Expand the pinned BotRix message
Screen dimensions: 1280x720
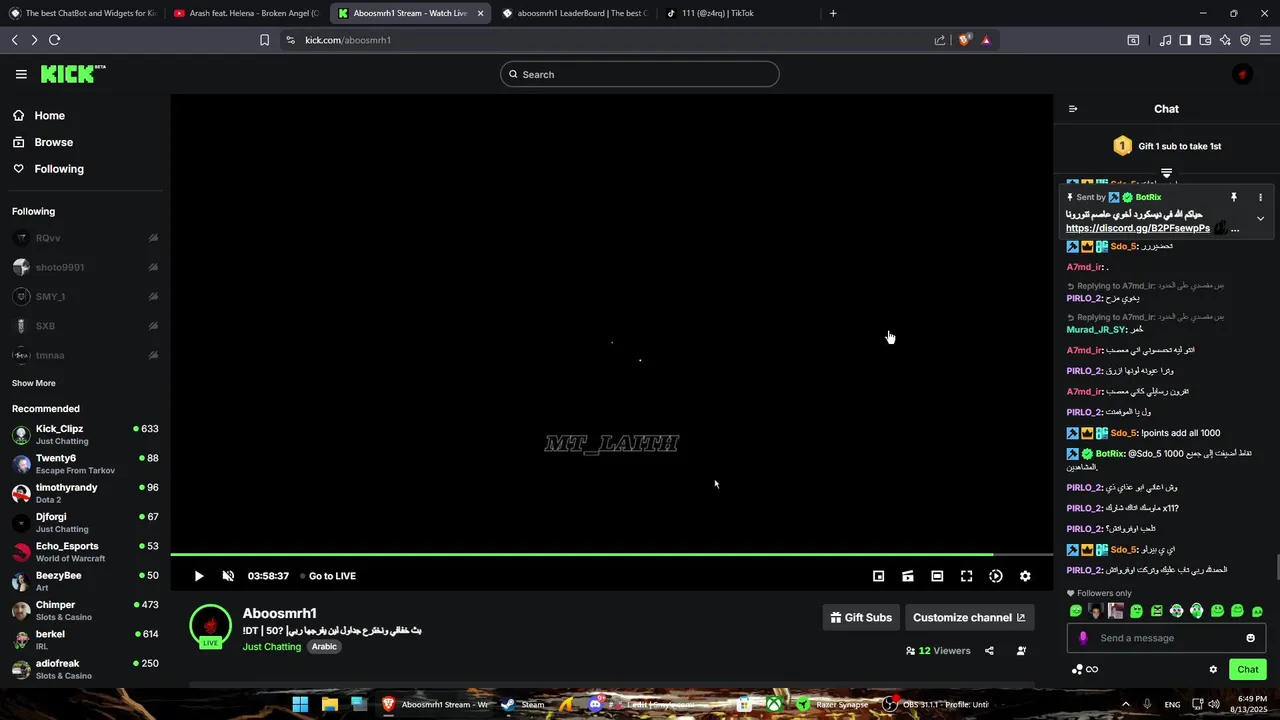click(x=1260, y=218)
